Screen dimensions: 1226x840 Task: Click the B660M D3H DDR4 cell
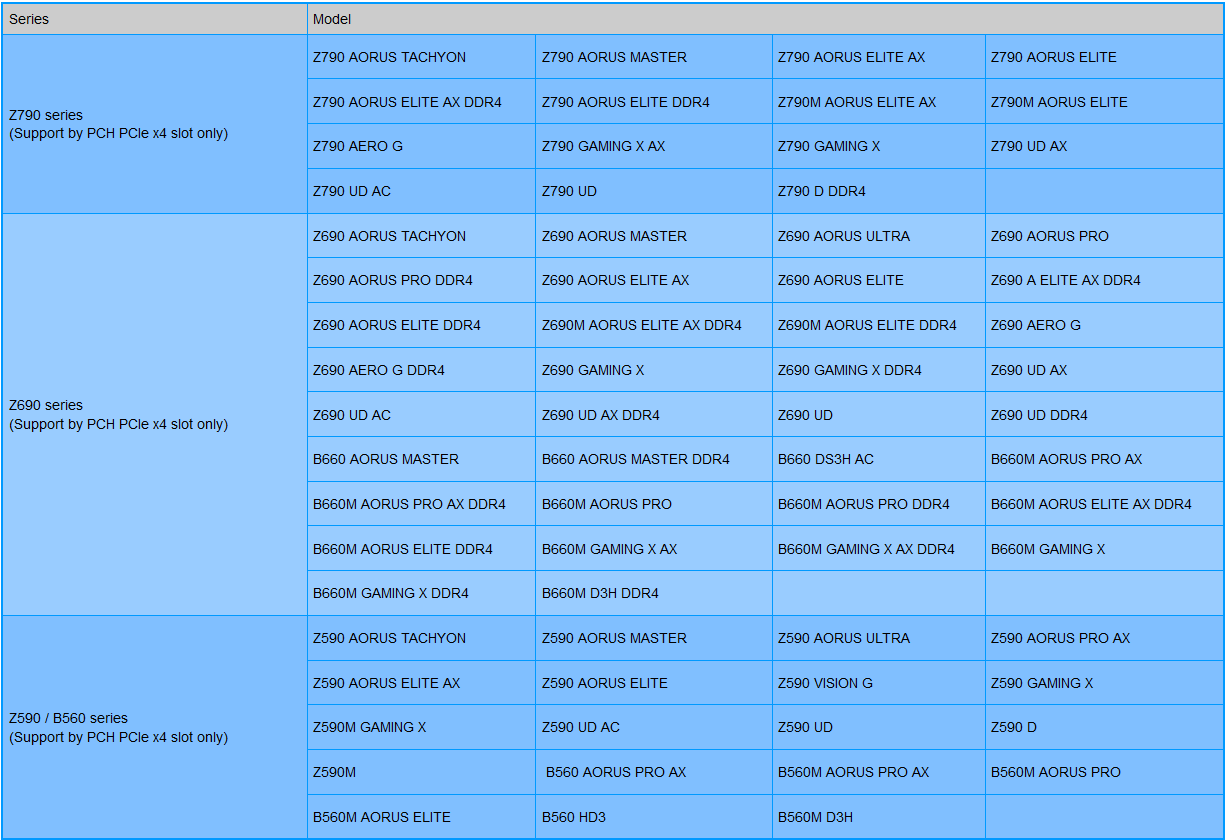point(654,593)
